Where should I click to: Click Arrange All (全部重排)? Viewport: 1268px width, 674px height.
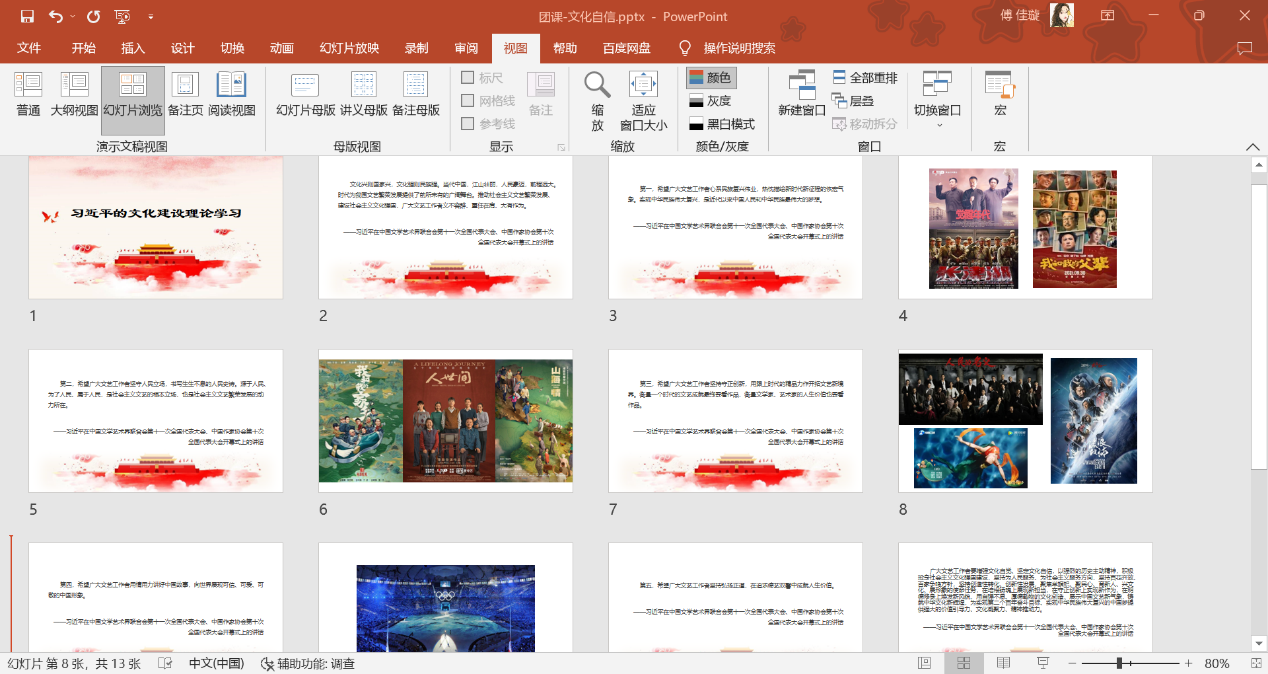(x=865, y=78)
